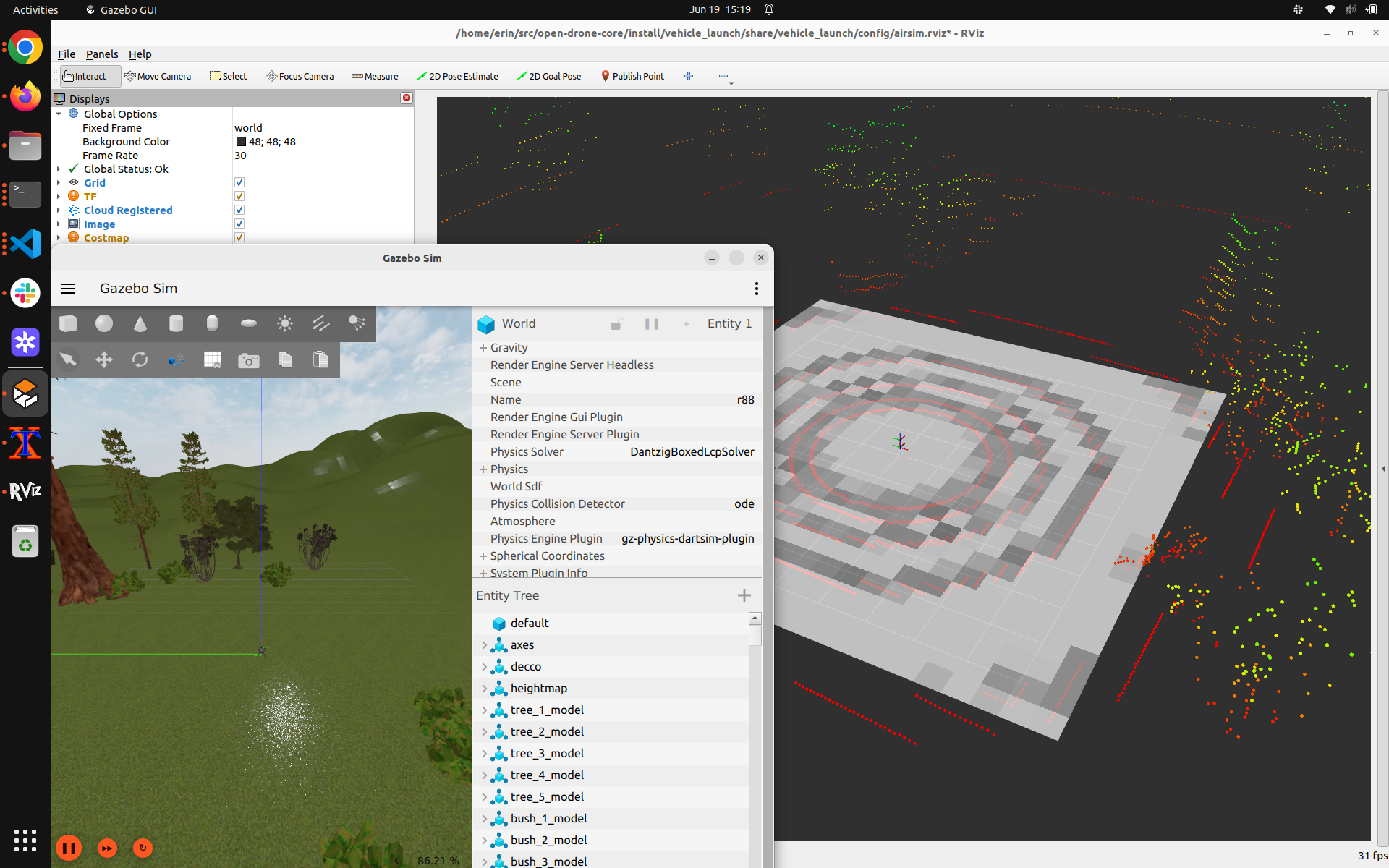Add a point light in Gazebo
The height and width of the screenshot is (868, 1389).
point(285,323)
